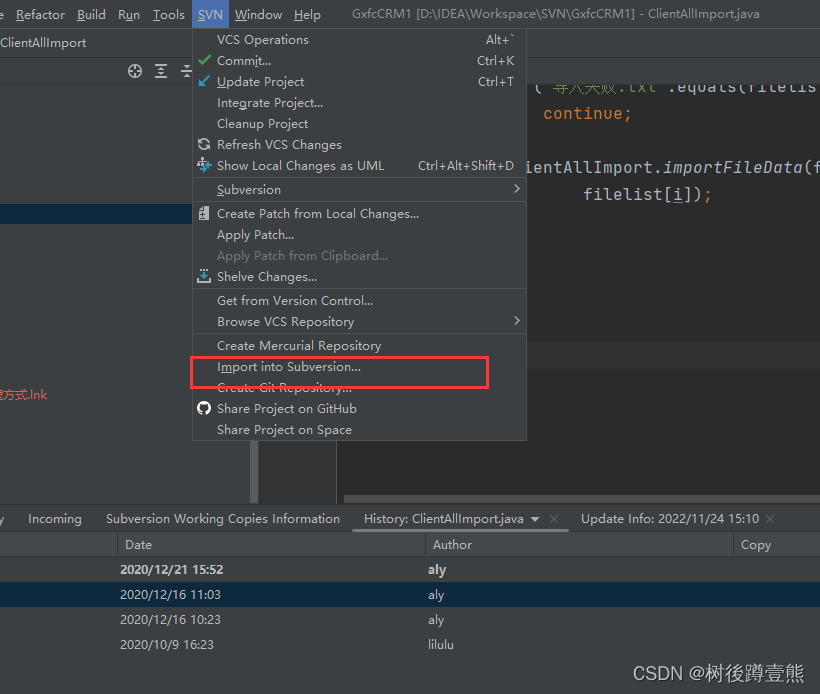
Task: Click importFileData in the editor
Action: click(733, 167)
